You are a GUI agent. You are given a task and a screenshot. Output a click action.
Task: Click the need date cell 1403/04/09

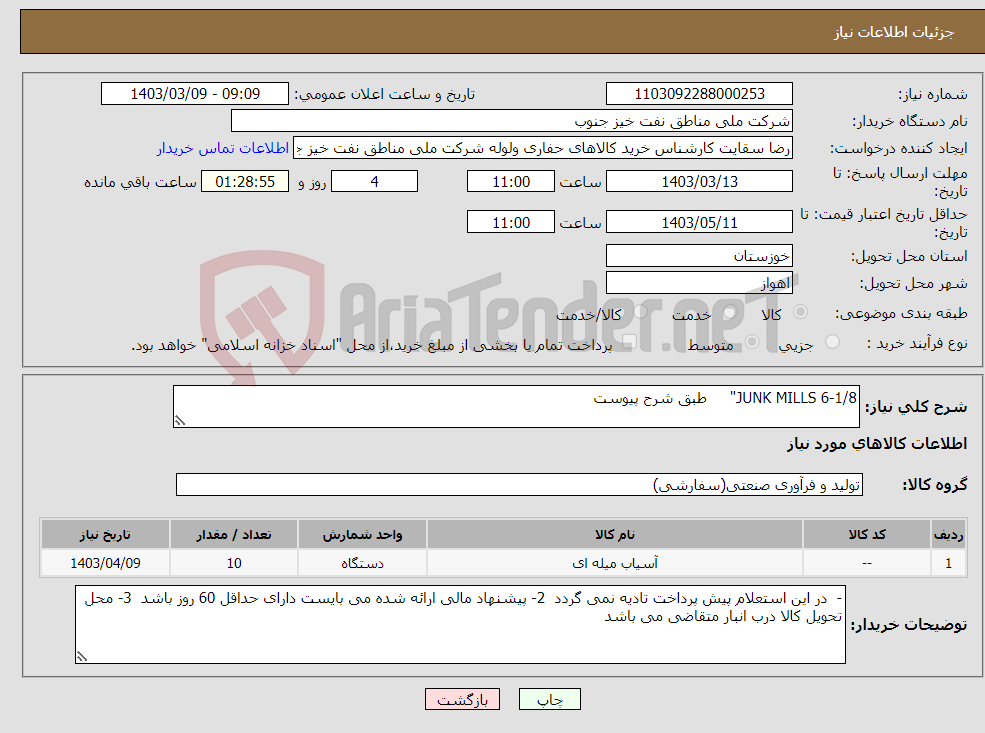tap(105, 563)
